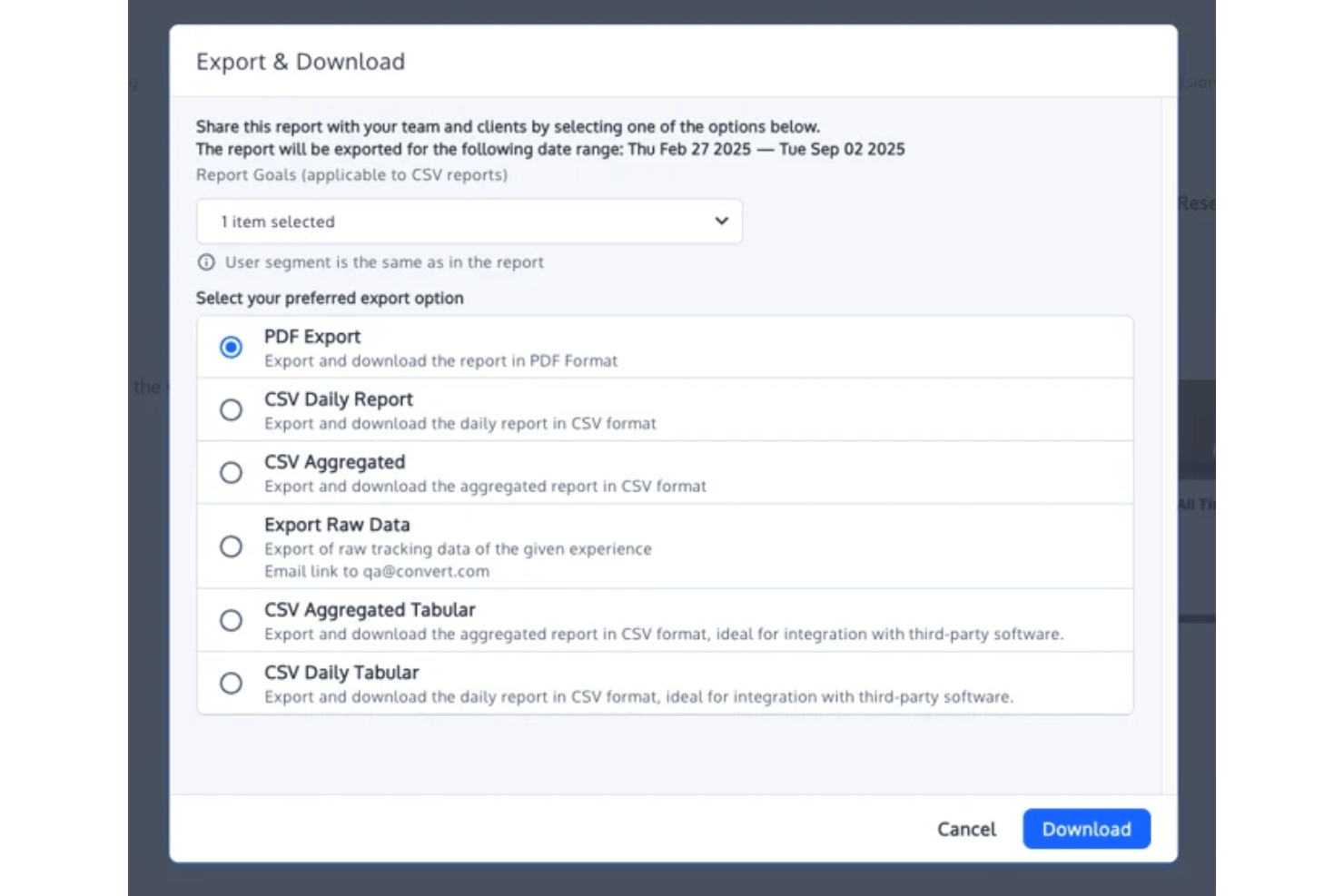Choose the CSV Daily Report radio option

click(x=231, y=410)
